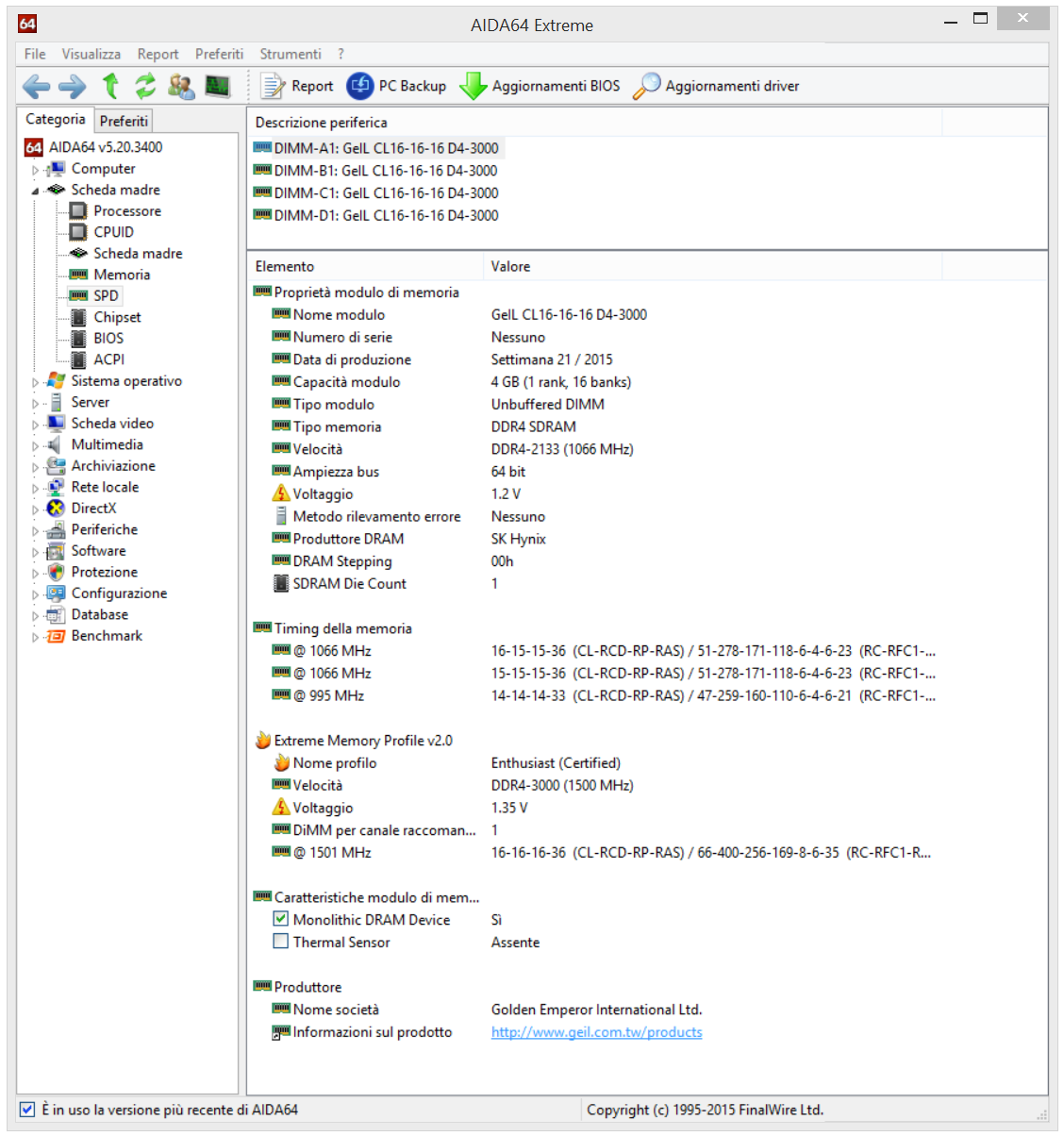Open the geil.com.tw products link
1064x1136 pixels.
(x=596, y=1033)
